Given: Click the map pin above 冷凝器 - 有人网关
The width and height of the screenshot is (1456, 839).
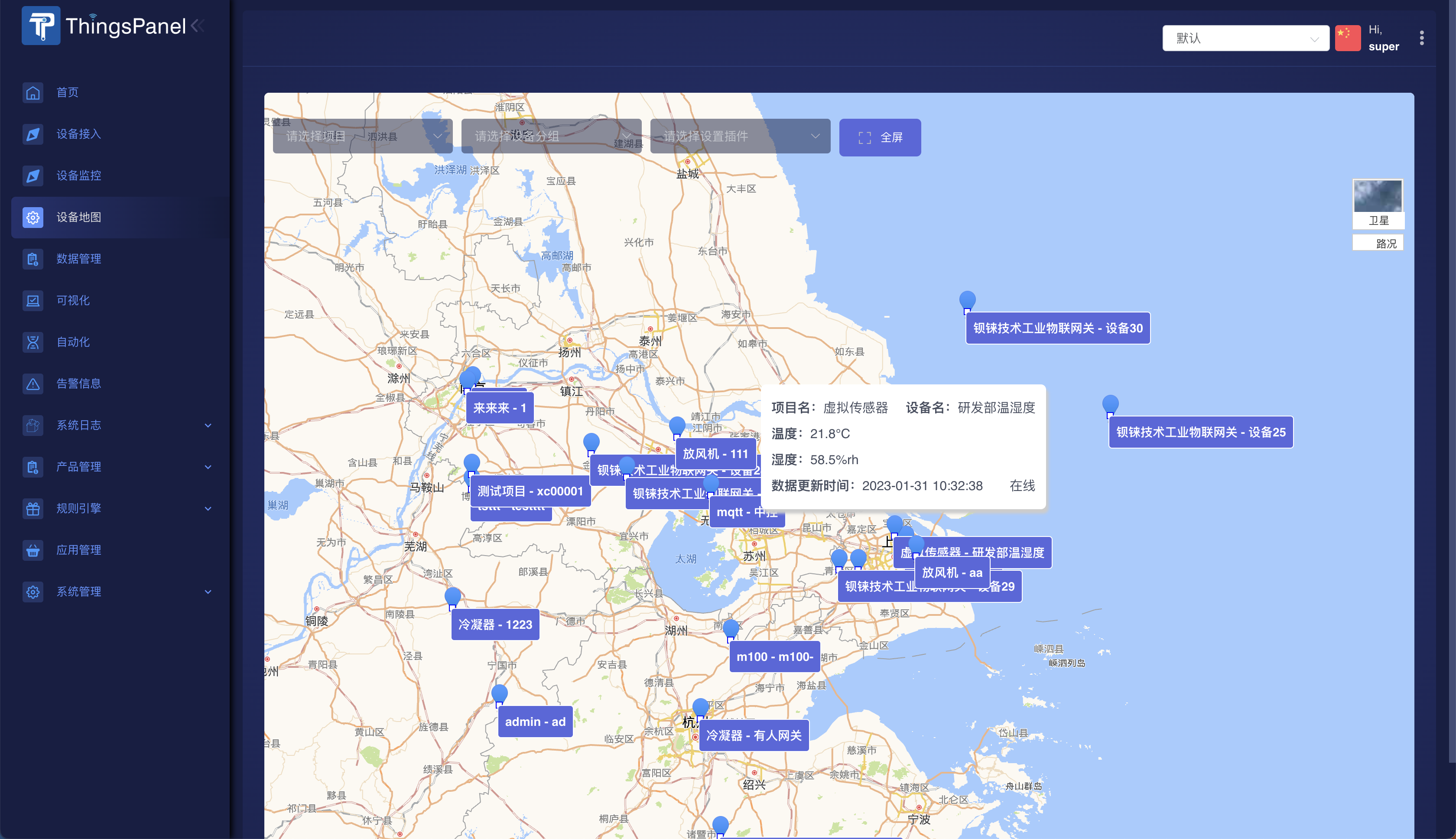Looking at the screenshot, I should [699, 709].
